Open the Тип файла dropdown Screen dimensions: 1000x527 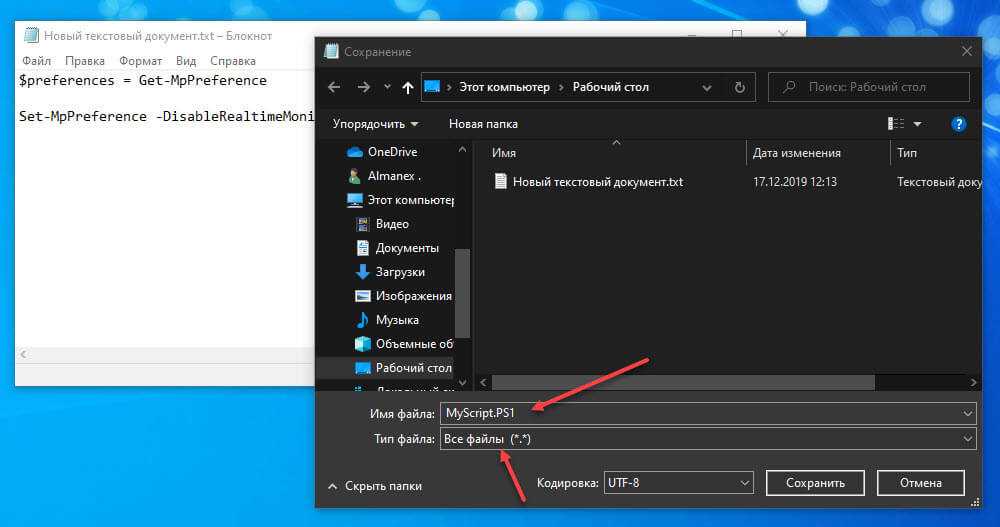point(707,439)
